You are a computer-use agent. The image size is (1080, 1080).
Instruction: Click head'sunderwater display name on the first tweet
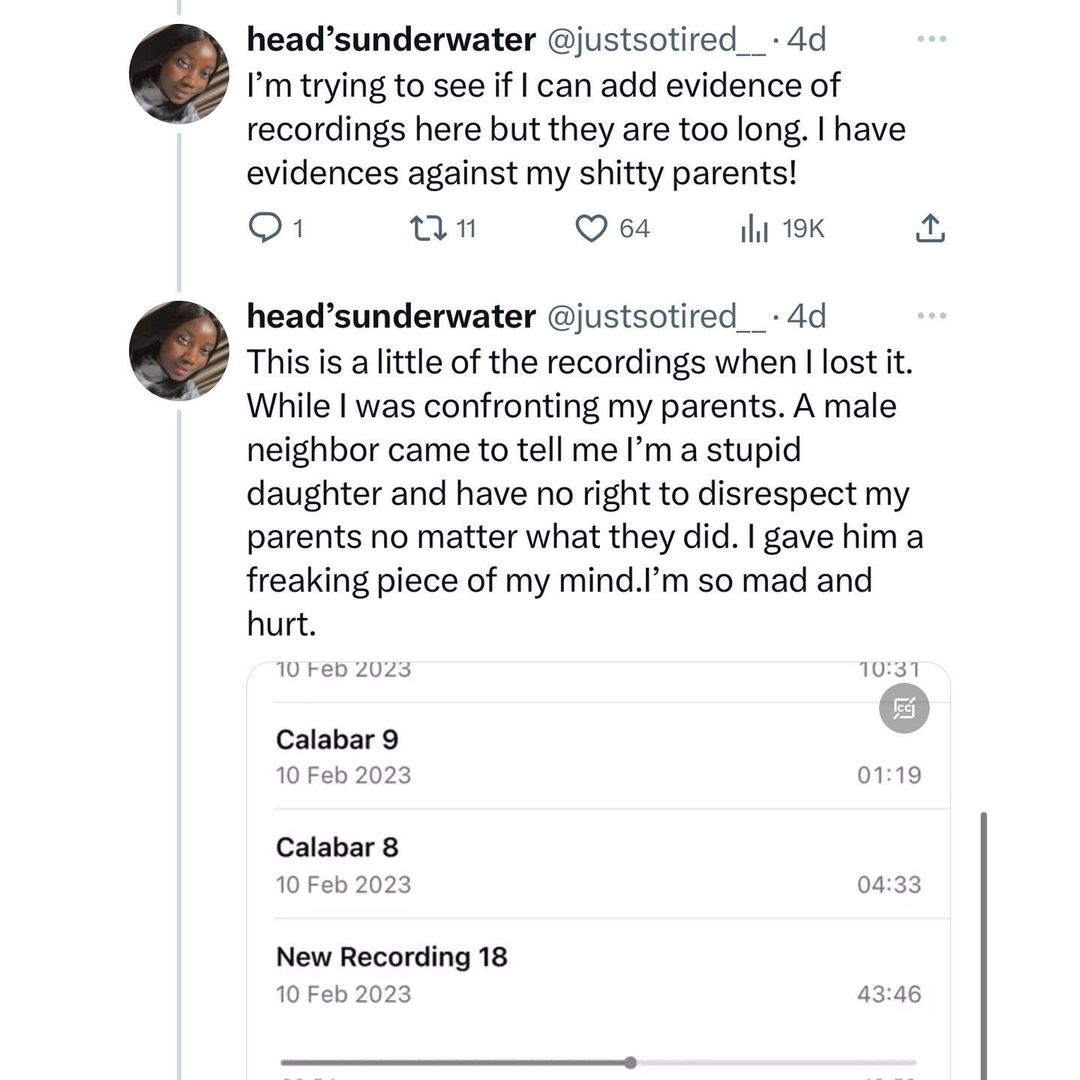pos(391,40)
